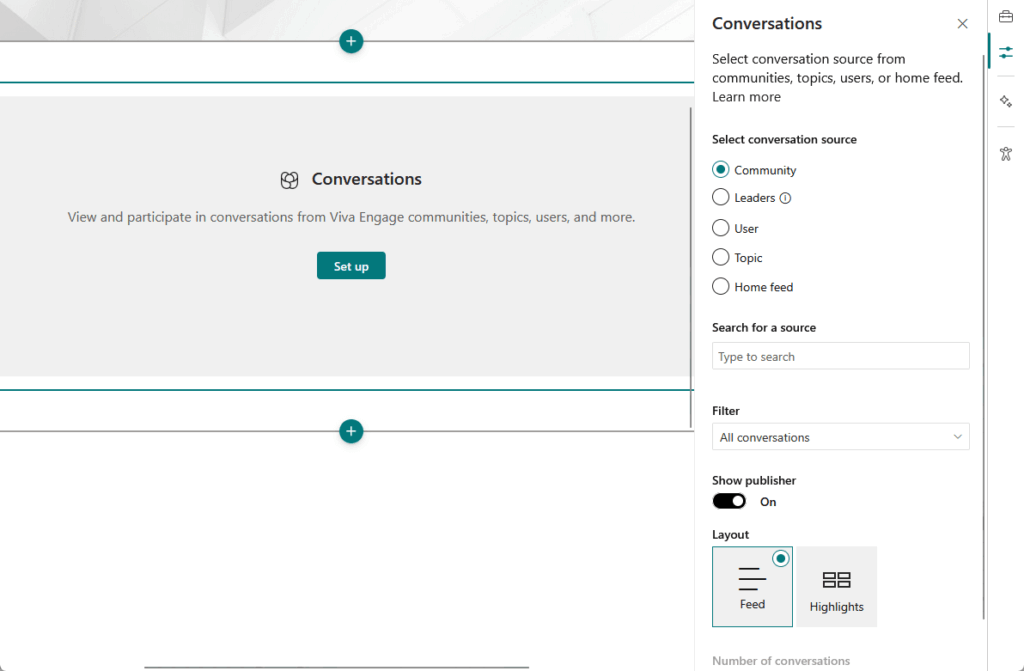Close the Conversations properties pane
Viewport: 1024px width, 671px height.
[x=962, y=24]
